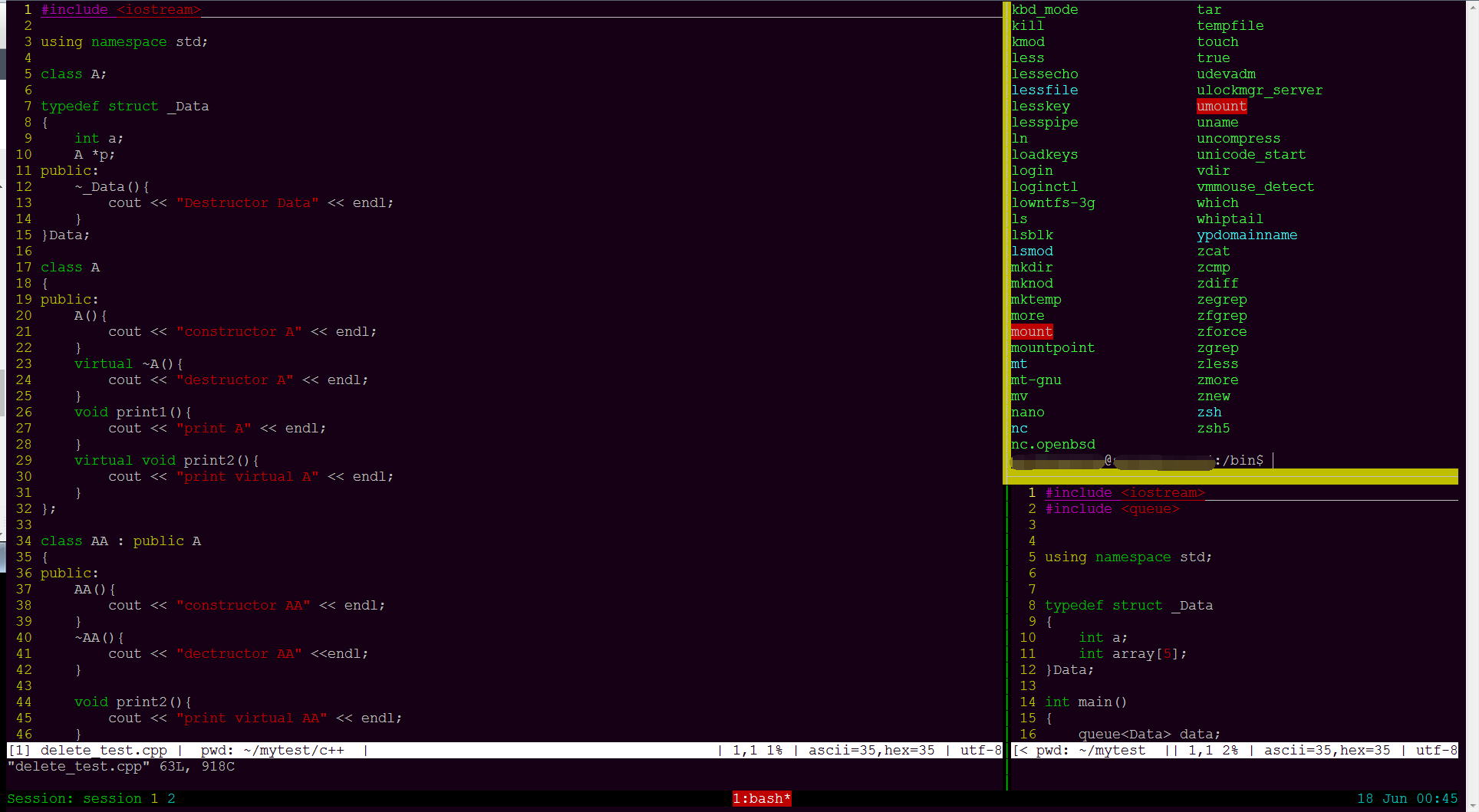Click the 'nc.openbsd' file entry
The height and width of the screenshot is (812, 1479).
(x=1052, y=444)
